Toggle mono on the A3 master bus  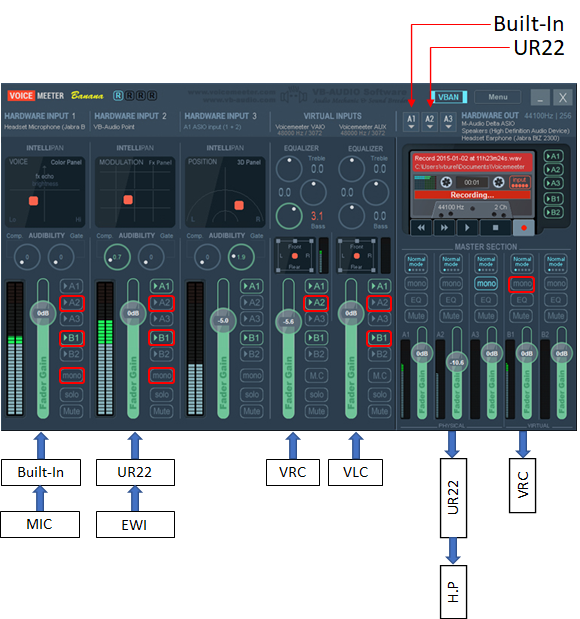click(486, 283)
